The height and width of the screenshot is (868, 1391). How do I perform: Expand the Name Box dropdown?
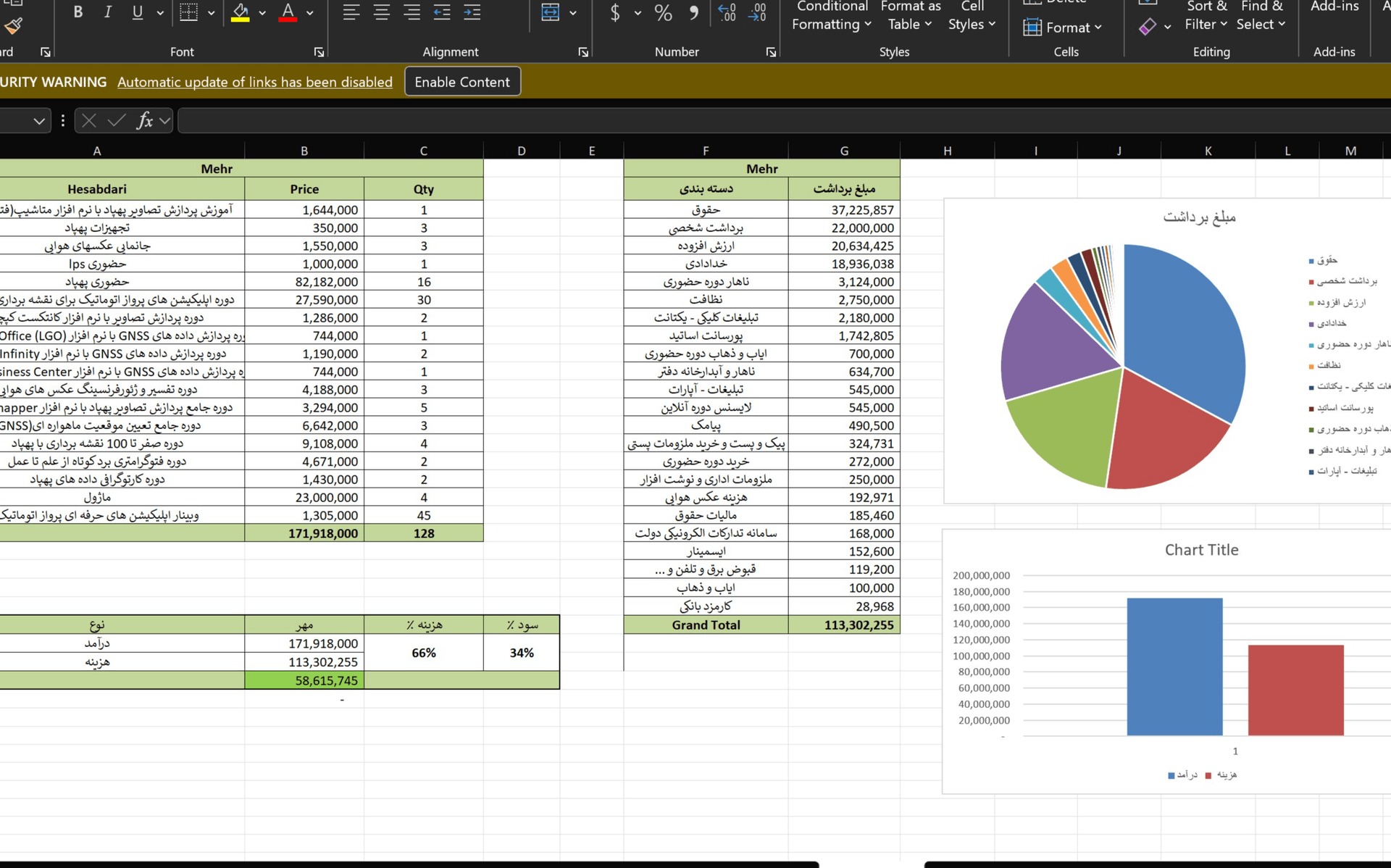point(39,121)
